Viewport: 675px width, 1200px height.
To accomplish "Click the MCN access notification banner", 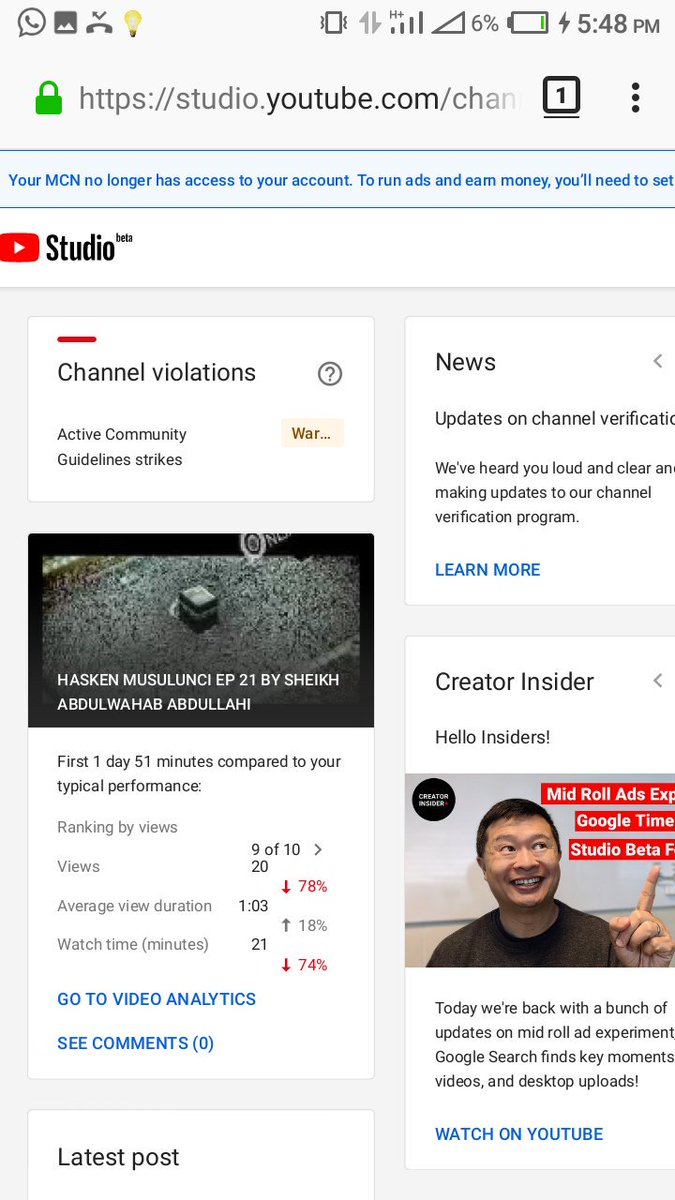I will (x=337, y=180).
